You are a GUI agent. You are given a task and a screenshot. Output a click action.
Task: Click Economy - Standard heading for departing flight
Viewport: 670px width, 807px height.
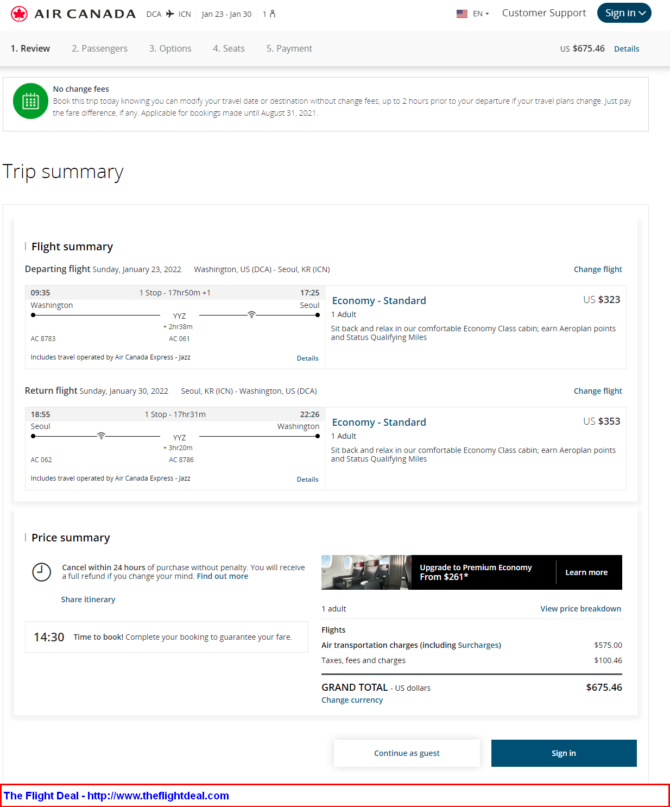[x=379, y=301]
